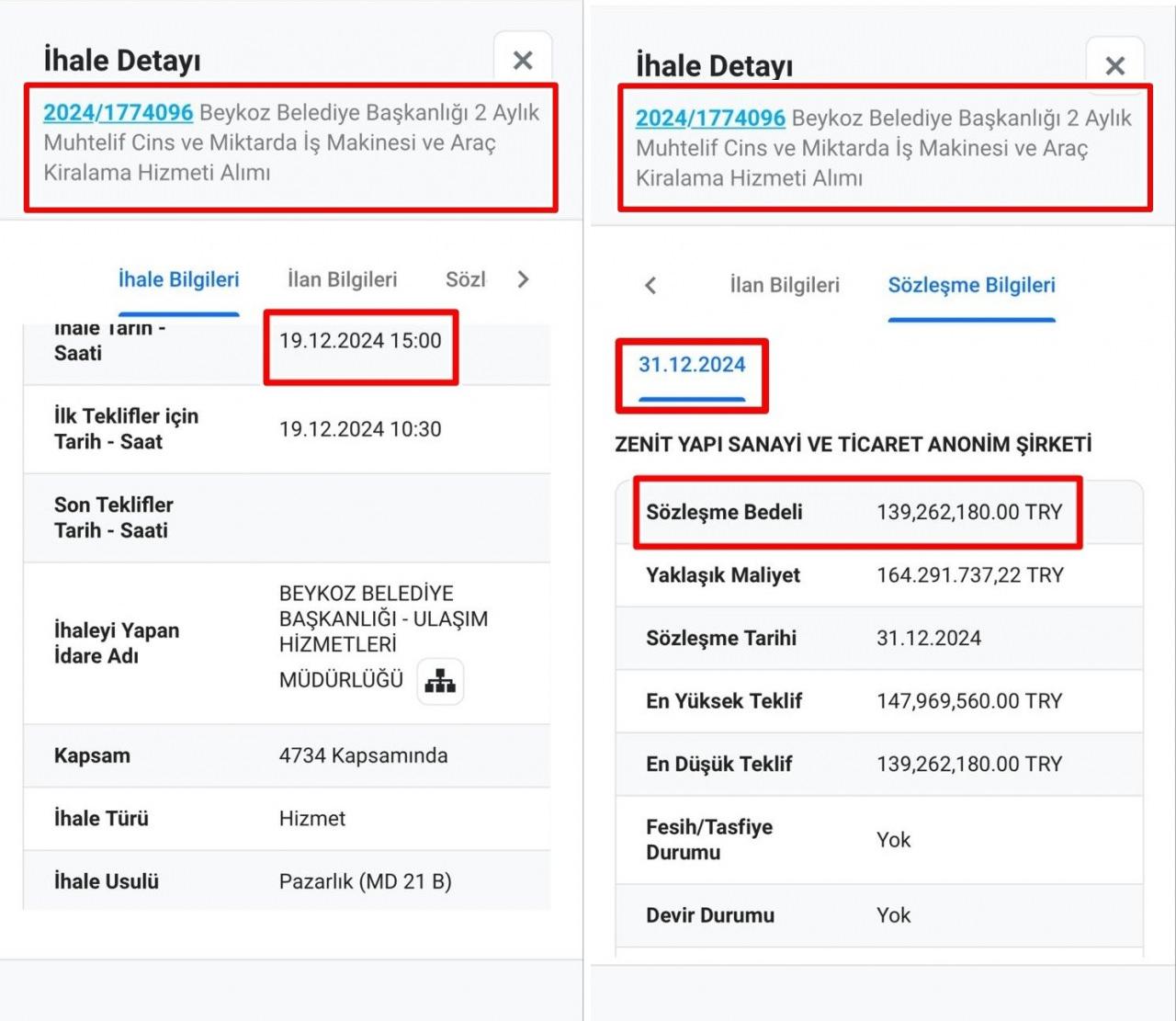1176x1021 pixels.
Task: Click the Yaklaşık Maliyet value row
Action: pos(878,575)
